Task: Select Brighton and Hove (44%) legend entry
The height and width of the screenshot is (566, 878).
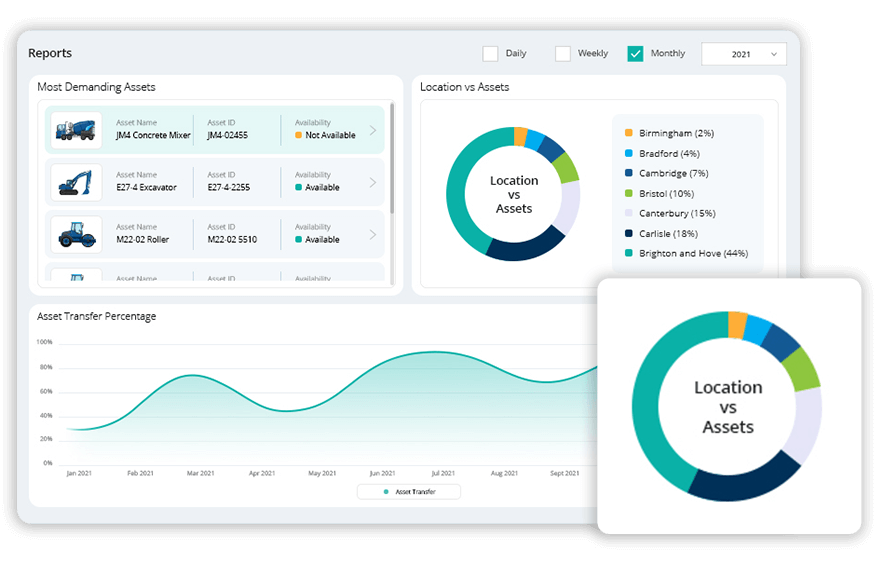Action: (692, 253)
